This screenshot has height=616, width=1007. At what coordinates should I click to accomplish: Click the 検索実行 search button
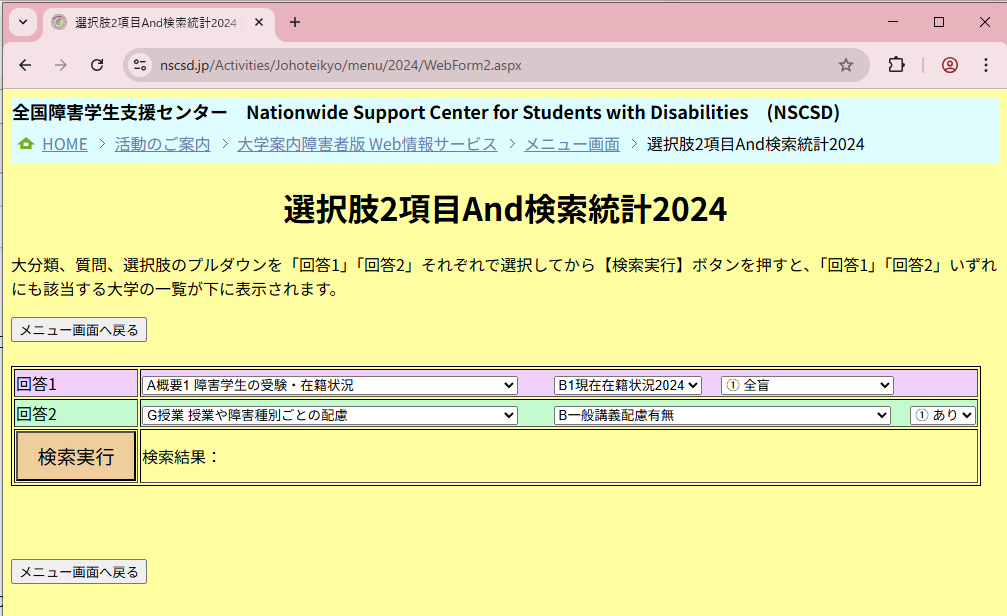pyautogui.click(x=76, y=457)
